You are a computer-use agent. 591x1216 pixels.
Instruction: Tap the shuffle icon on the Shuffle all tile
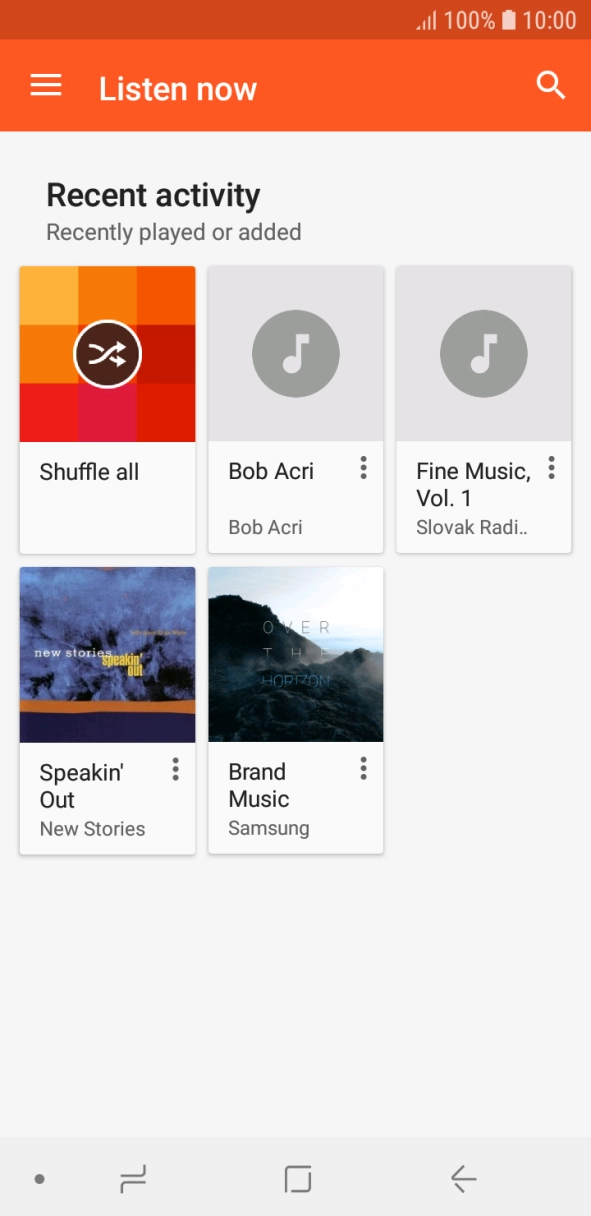pyautogui.click(x=108, y=353)
